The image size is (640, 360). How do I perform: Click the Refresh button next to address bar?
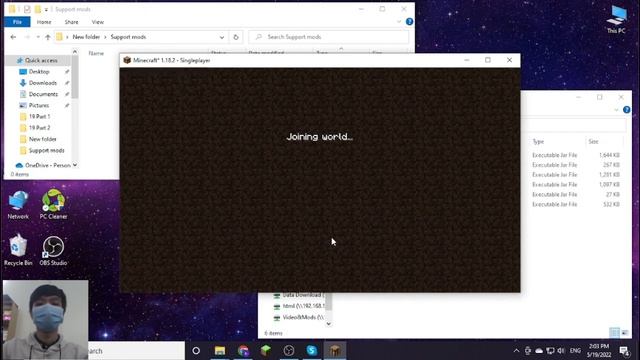click(x=236, y=37)
